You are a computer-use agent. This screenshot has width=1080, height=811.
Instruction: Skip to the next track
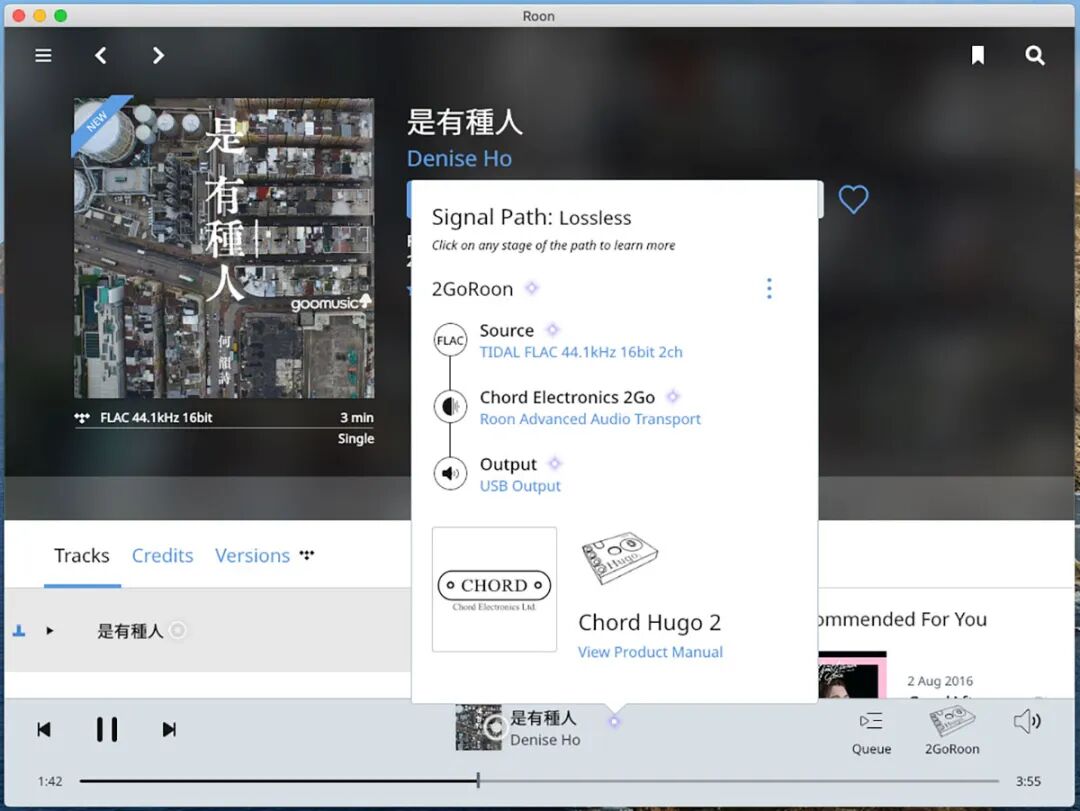(169, 730)
